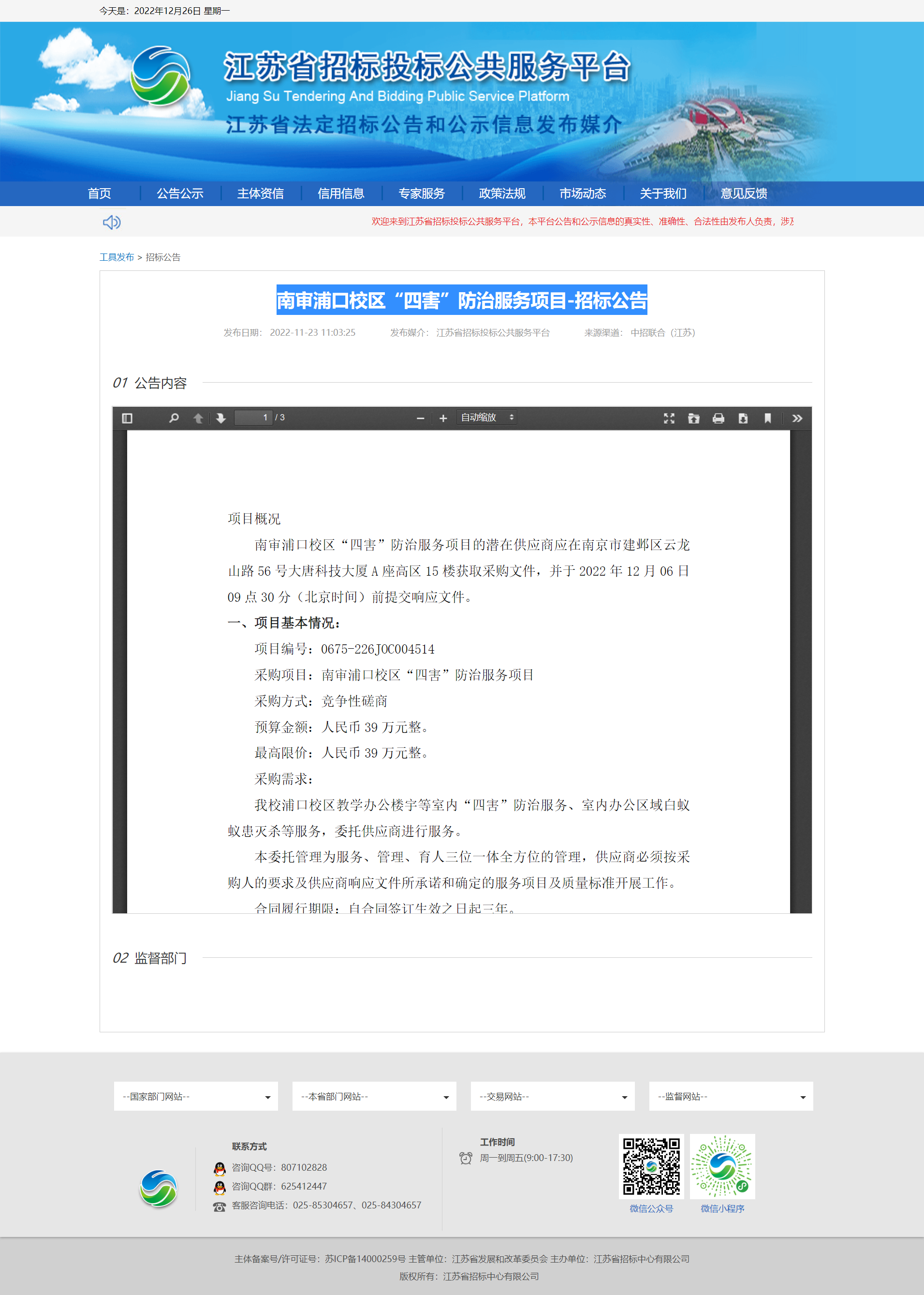Switch PDF to presentation fullscreen mode
Viewport: 924px width, 1295px height.
click(669, 418)
